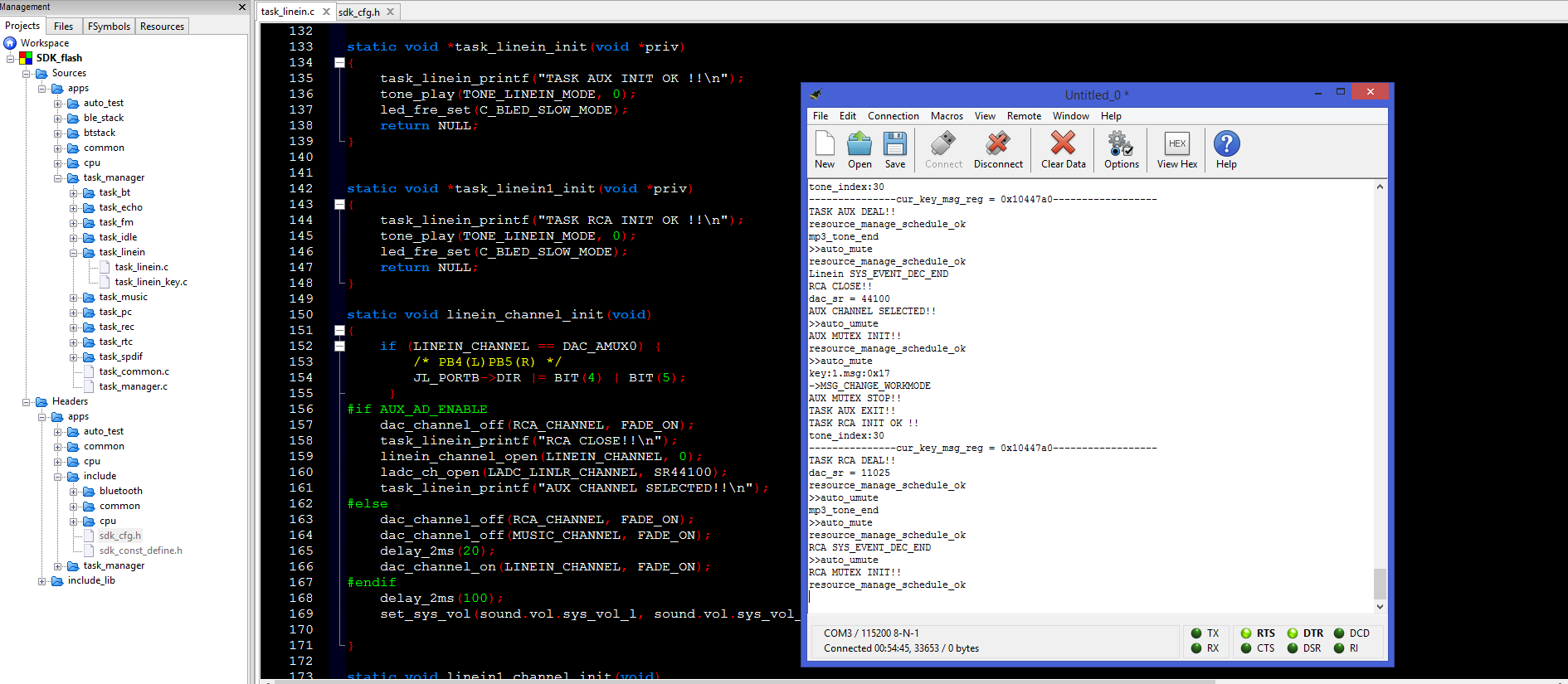
Task: Open a file using the Open icon
Action: coord(859,149)
